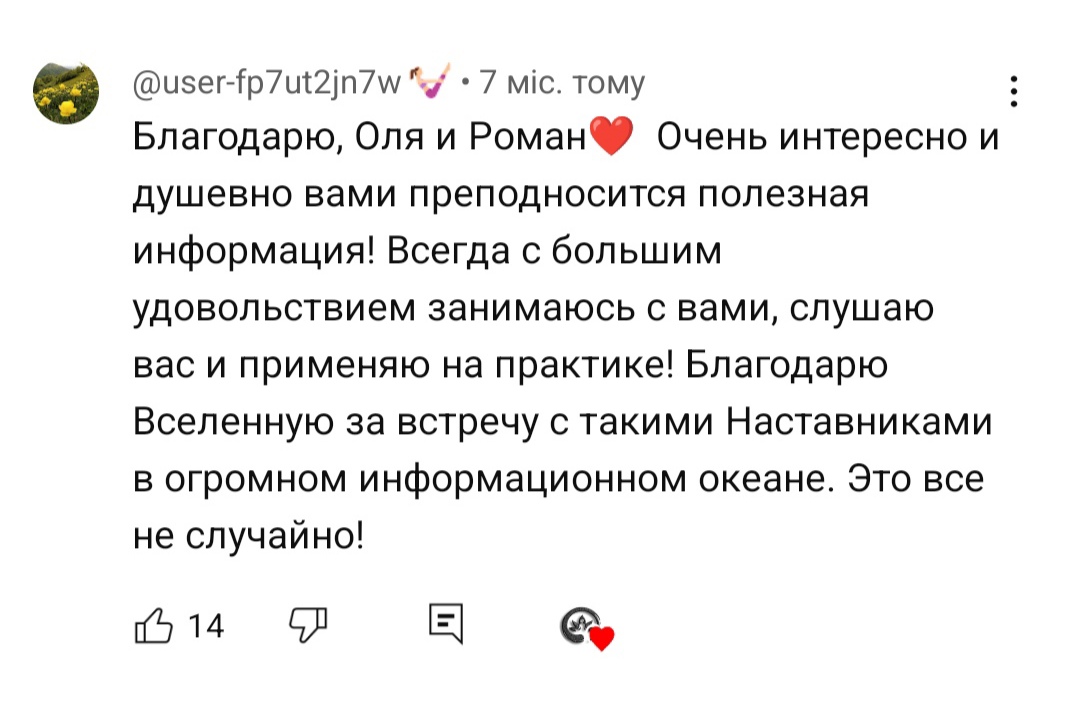Open the reply icon under the comment
This screenshot has height=704, width=1080.
pyautogui.click(x=444, y=625)
